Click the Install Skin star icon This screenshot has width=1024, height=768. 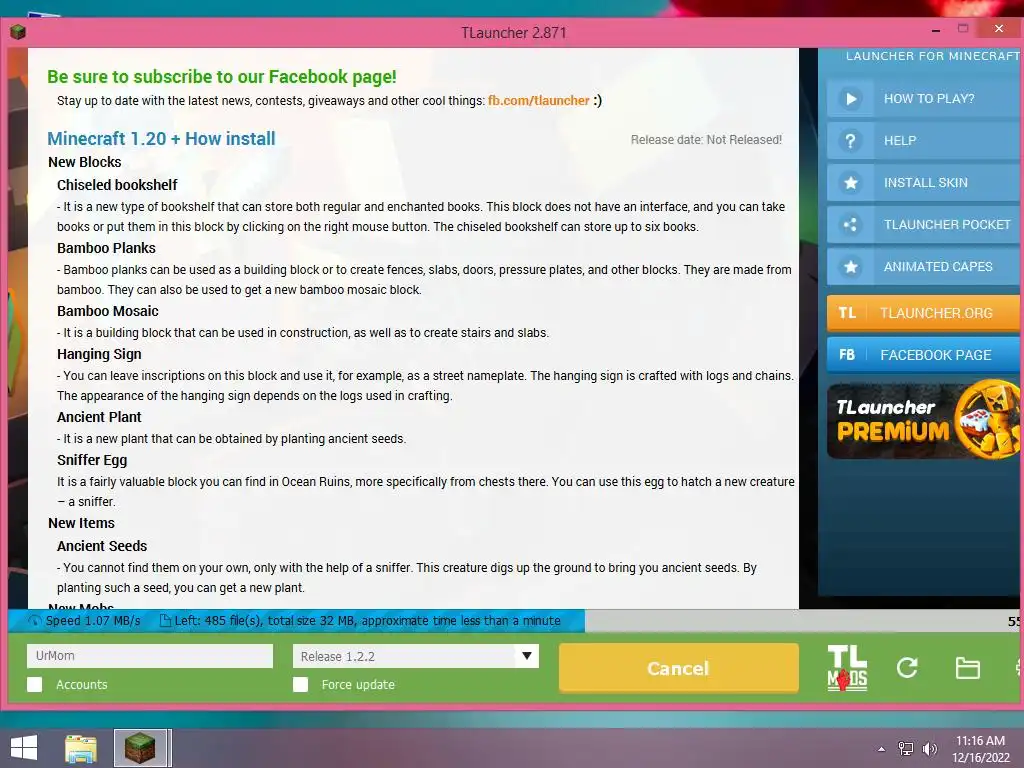pos(850,183)
